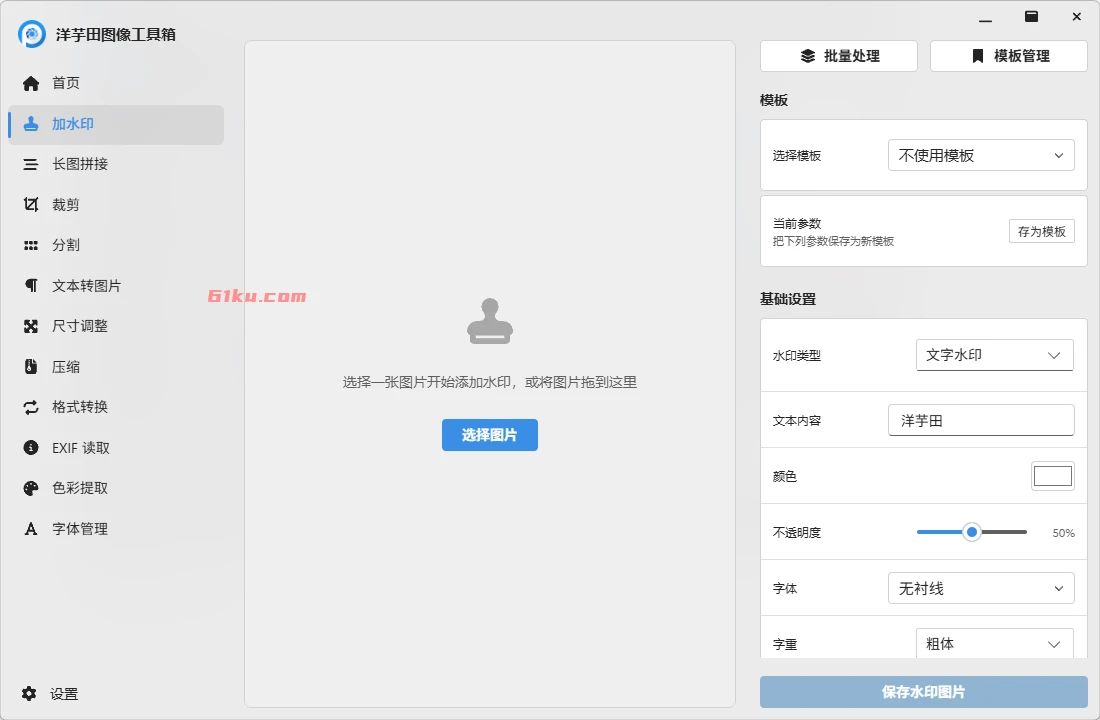Switch to 文本转图片
Image resolution: width=1100 pixels, height=720 pixels.
(116, 286)
